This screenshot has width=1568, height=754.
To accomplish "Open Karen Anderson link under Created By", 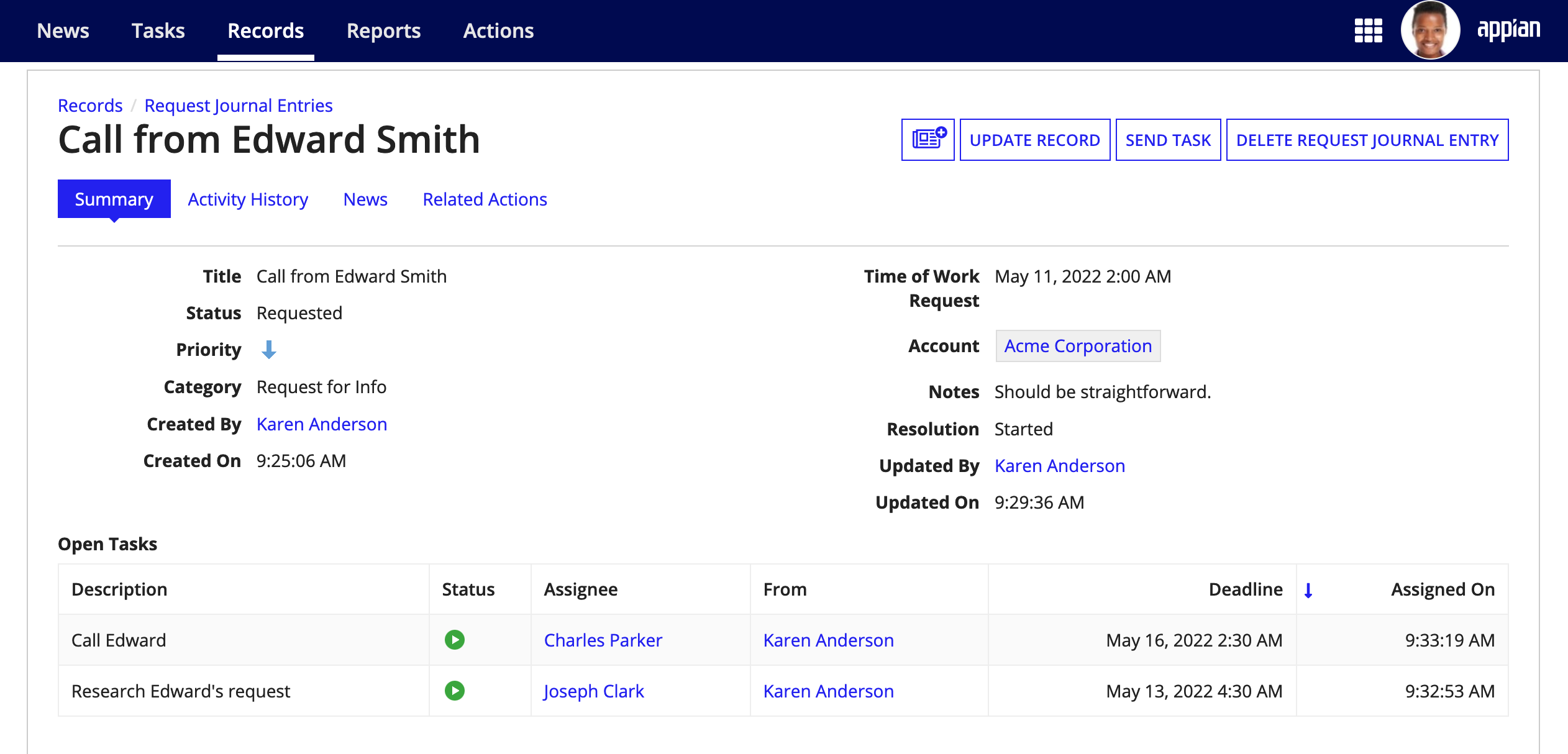I will tap(322, 424).
